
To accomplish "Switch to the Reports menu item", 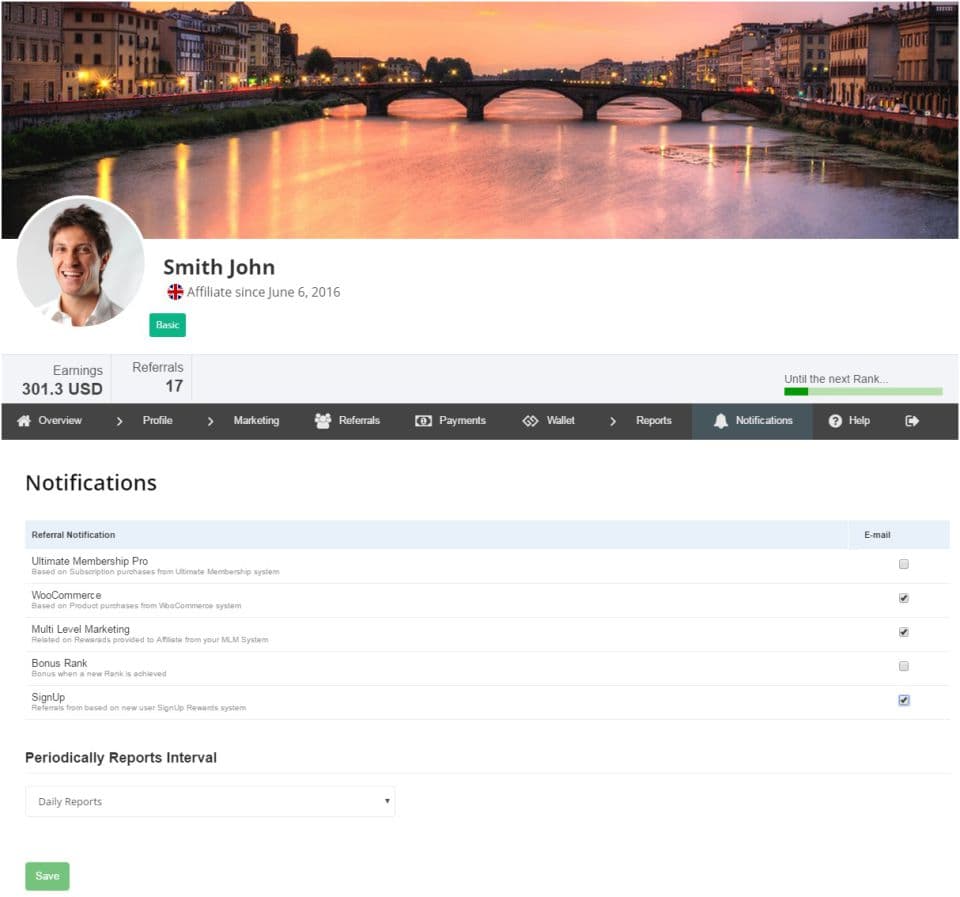I will pyautogui.click(x=654, y=421).
